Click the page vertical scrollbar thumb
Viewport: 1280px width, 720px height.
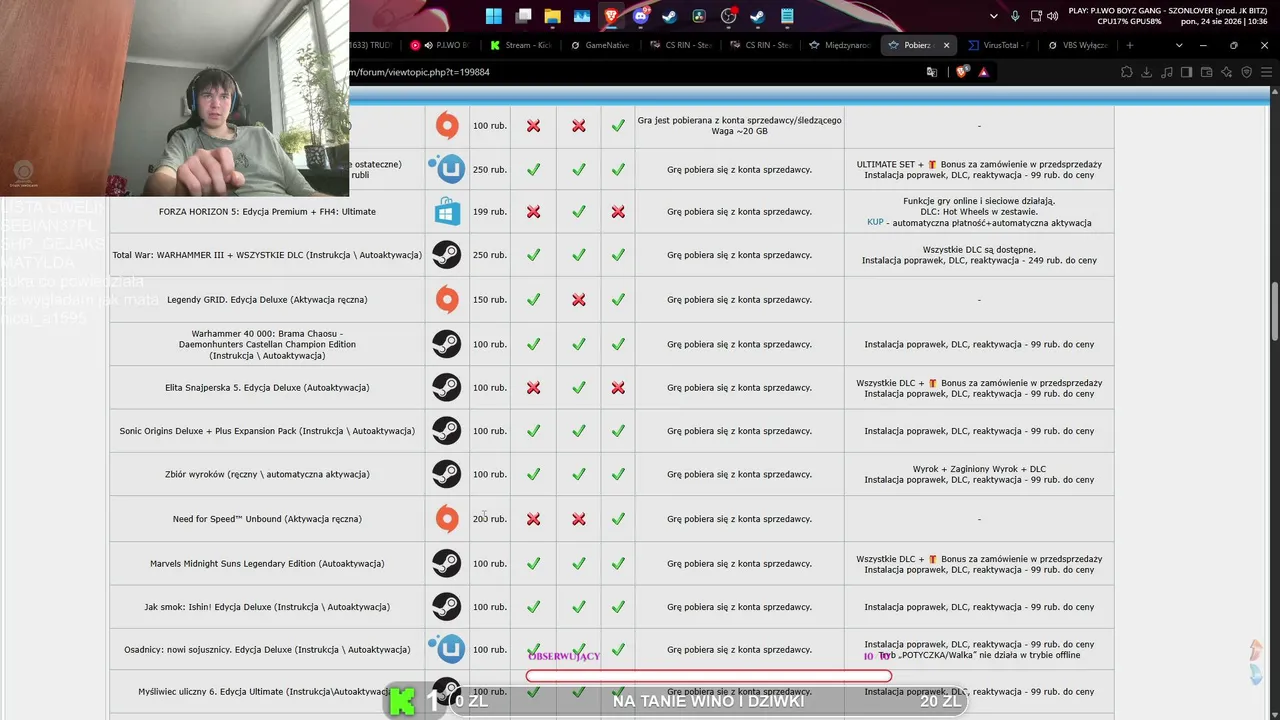coord(1274,311)
